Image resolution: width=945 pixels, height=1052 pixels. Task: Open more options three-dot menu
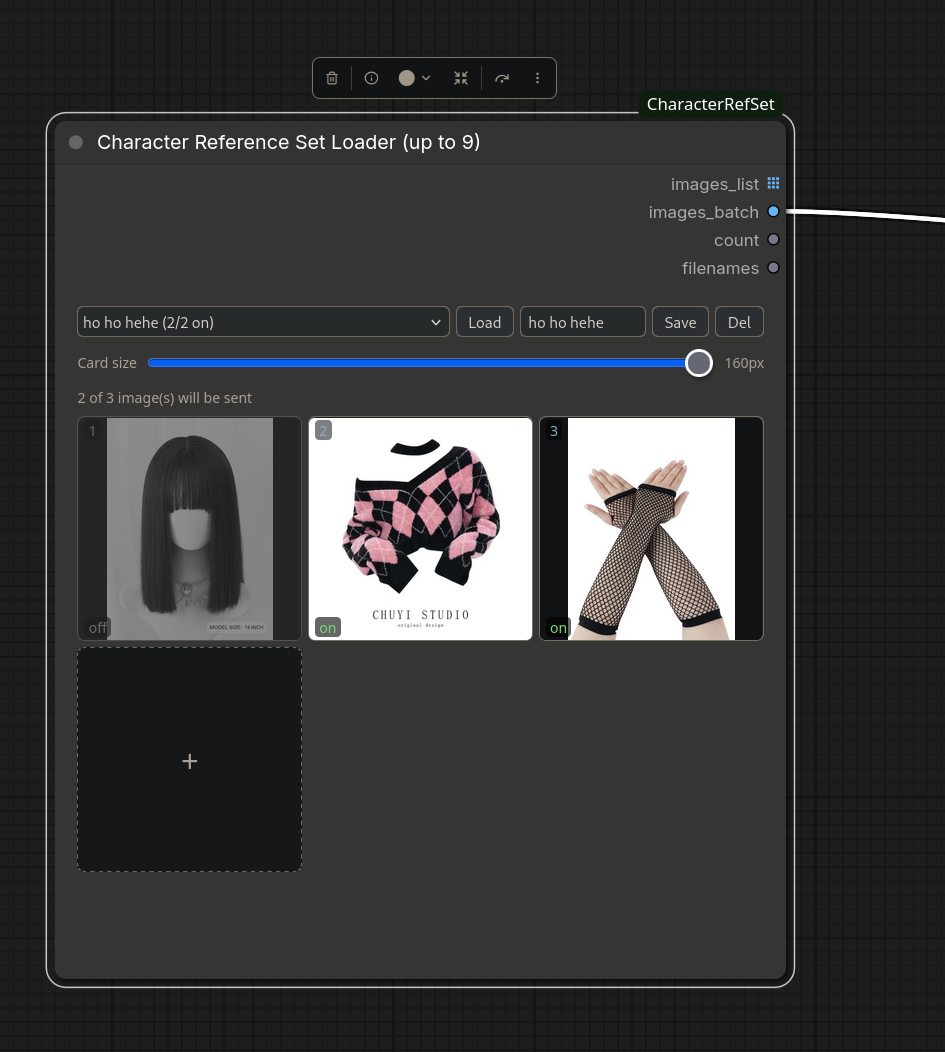tap(537, 78)
